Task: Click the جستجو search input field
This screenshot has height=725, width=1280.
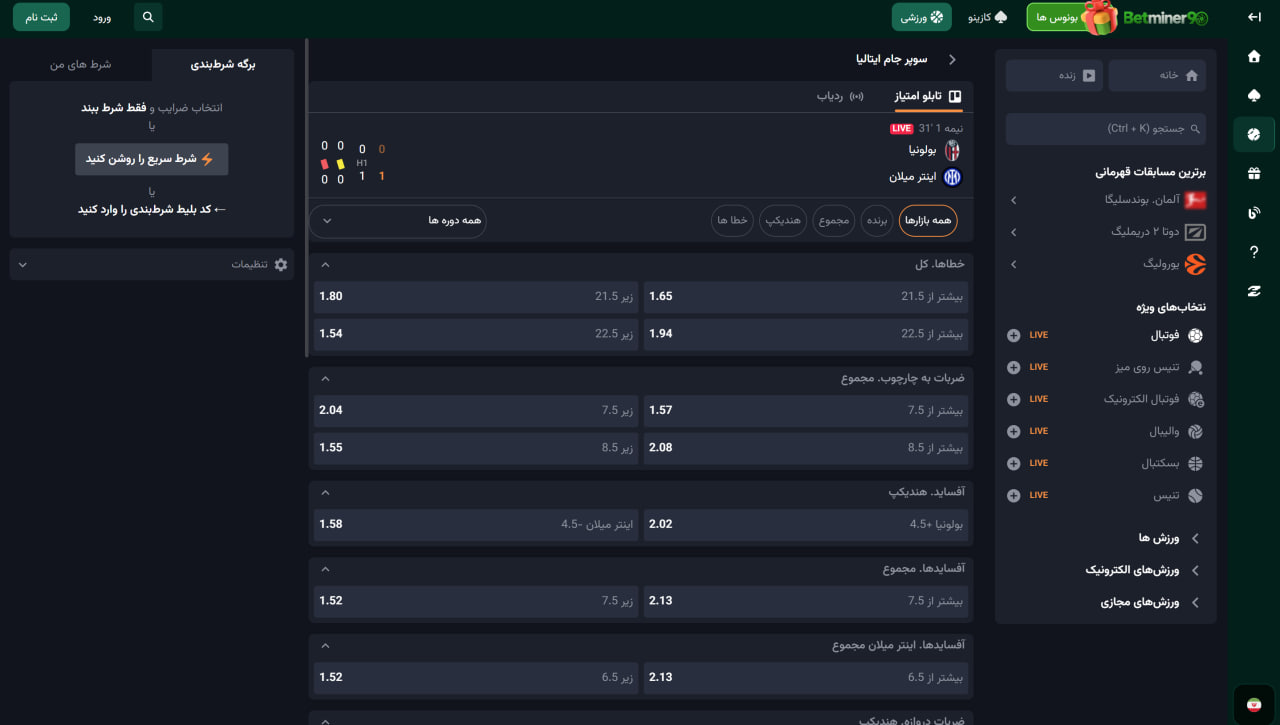Action: [1105, 129]
